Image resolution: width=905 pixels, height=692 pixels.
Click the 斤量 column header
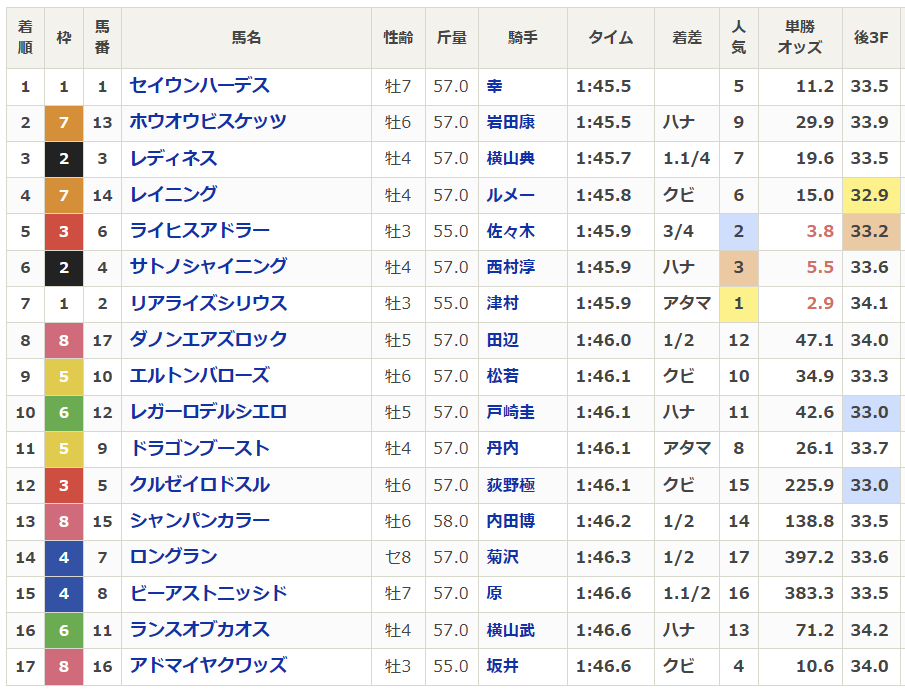(x=452, y=38)
